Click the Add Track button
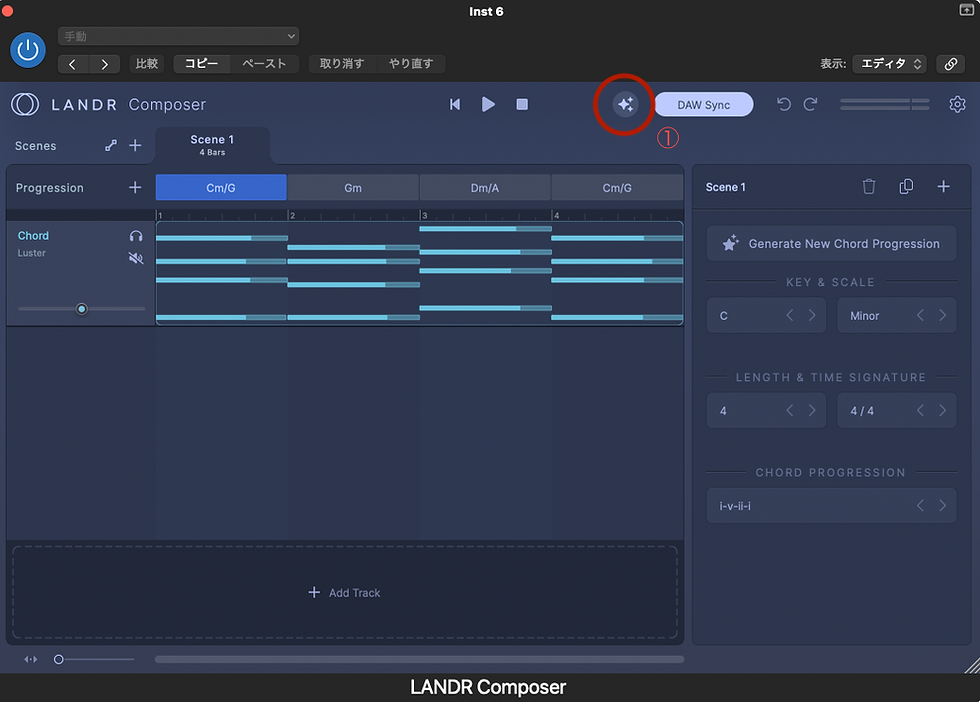 344,593
